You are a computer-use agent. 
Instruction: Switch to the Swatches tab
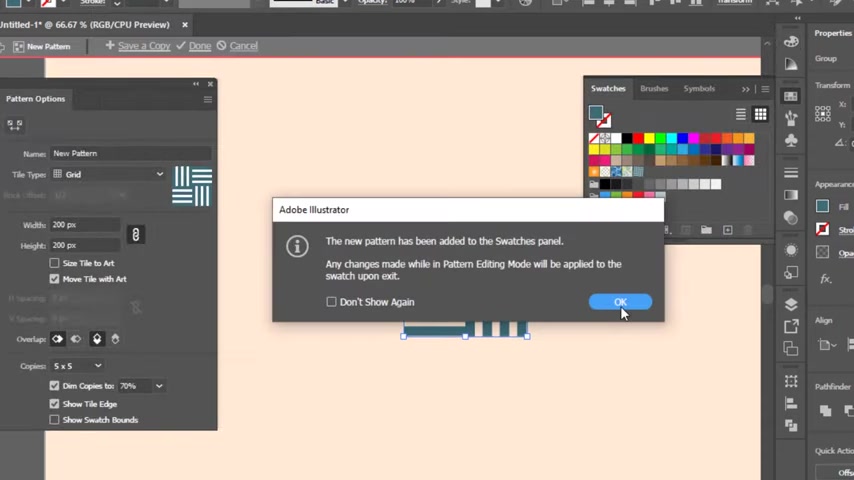coord(608,89)
